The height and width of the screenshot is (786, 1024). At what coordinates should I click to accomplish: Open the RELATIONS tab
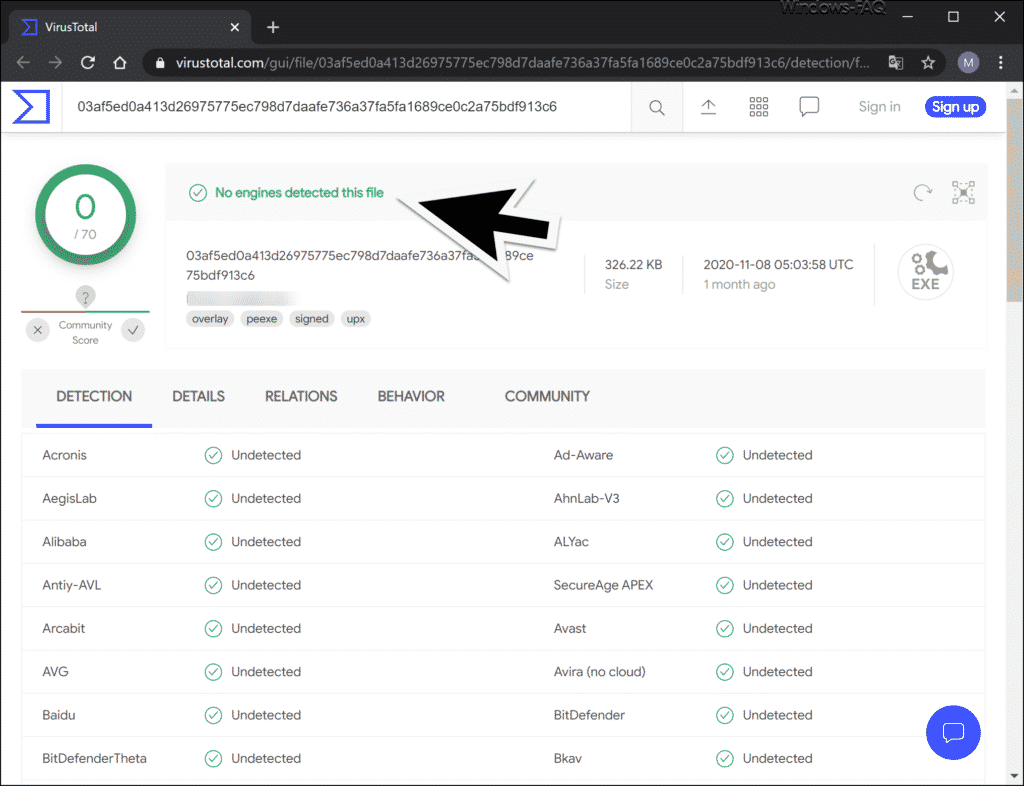click(301, 396)
